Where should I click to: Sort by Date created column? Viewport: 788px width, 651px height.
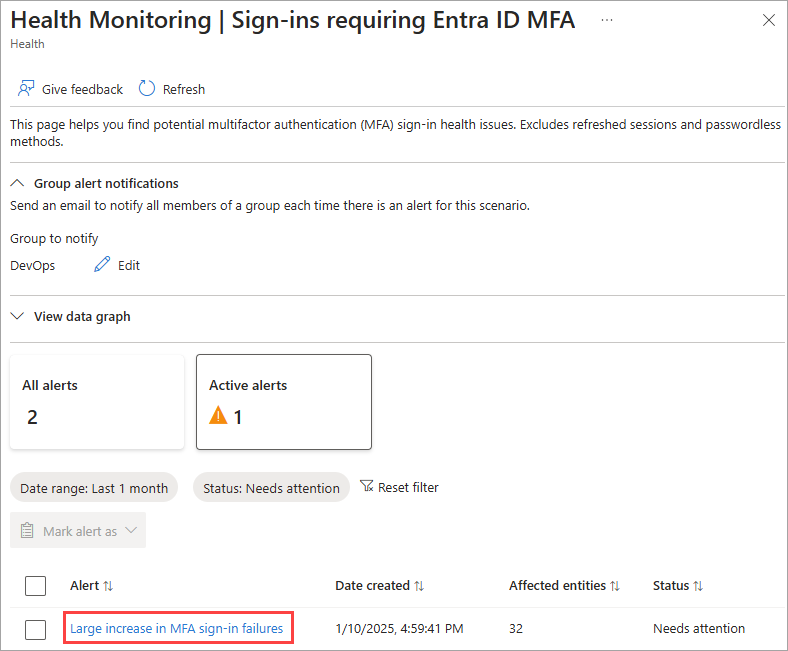pyautogui.click(x=419, y=586)
